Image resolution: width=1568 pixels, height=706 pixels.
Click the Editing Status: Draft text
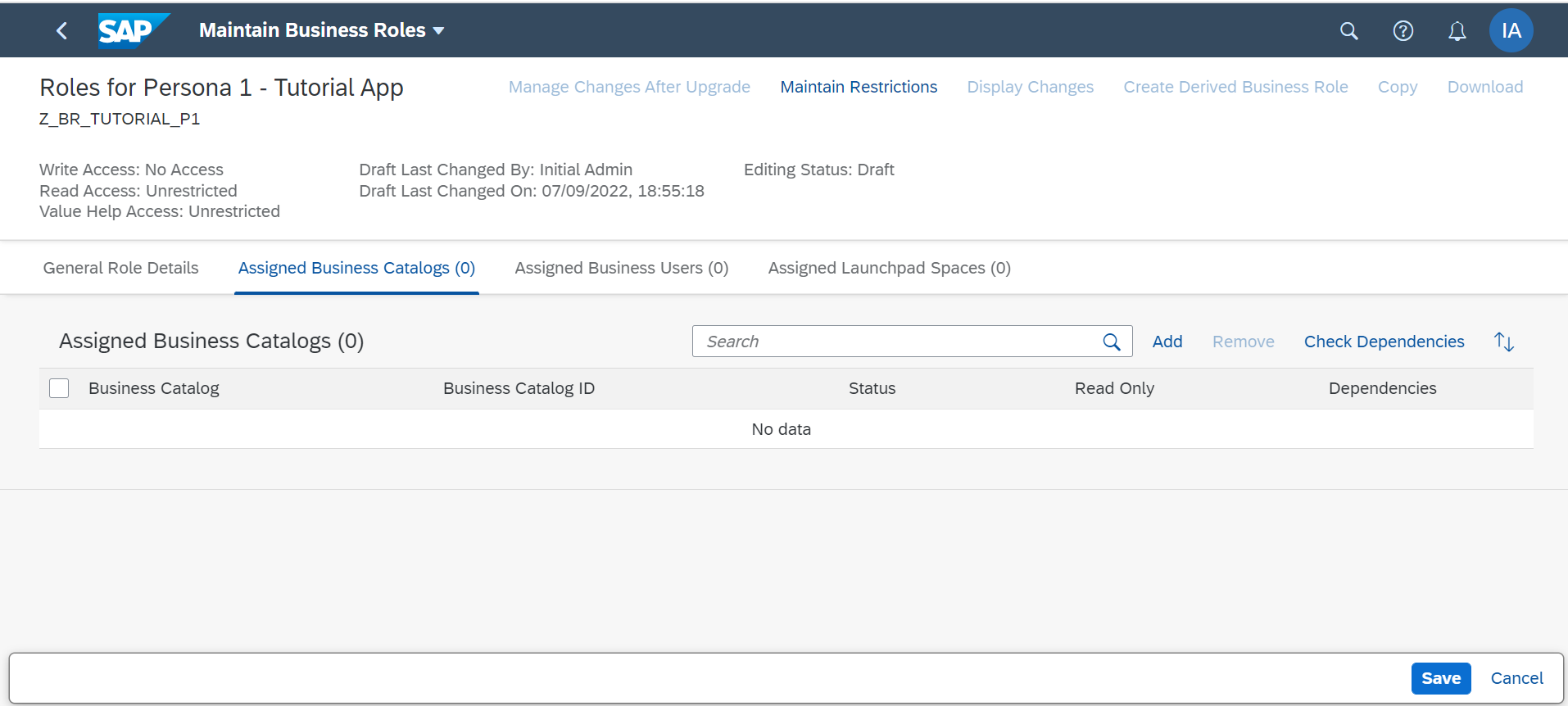click(x=818, y=170)
